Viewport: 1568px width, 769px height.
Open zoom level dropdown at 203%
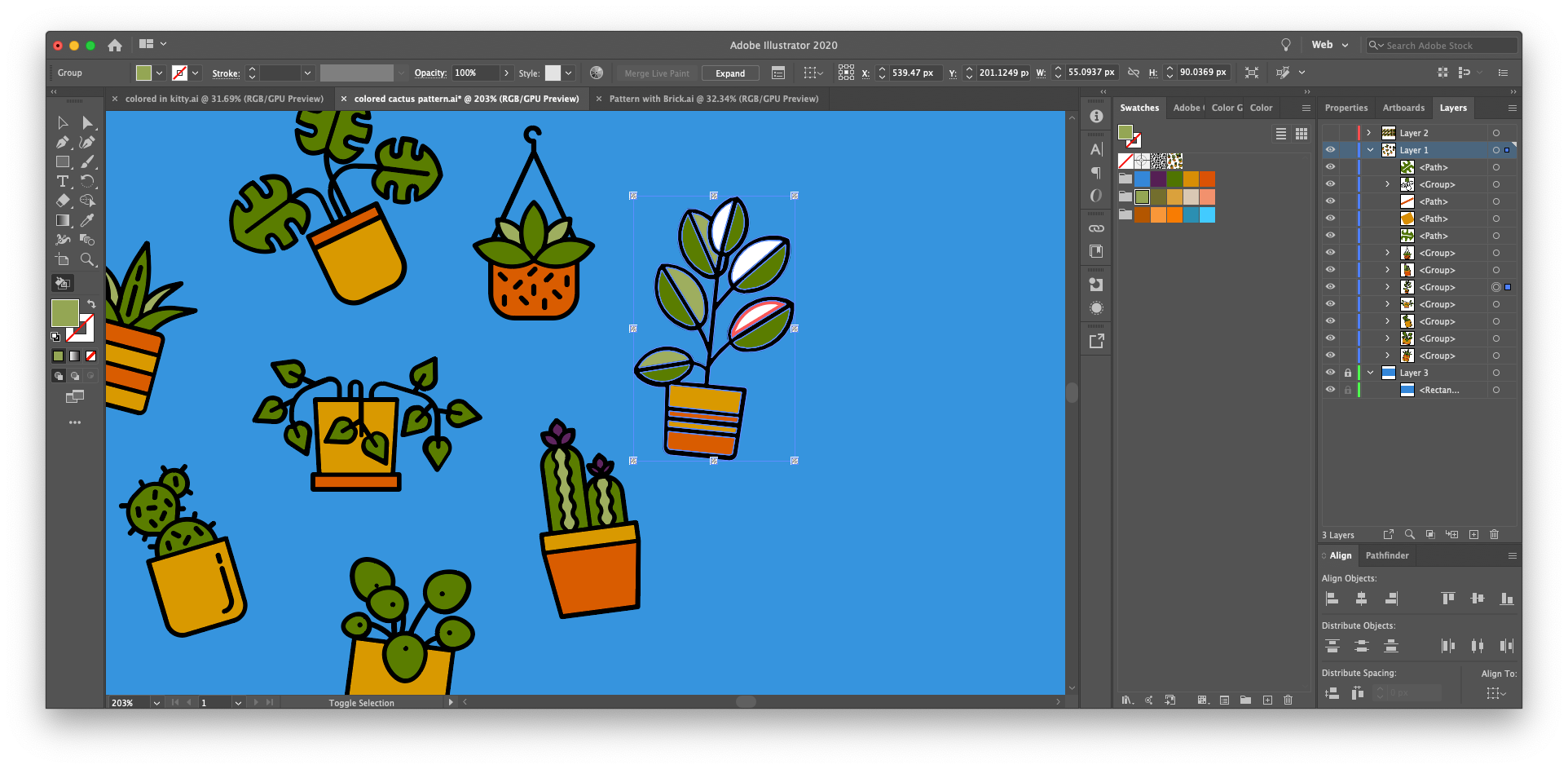(x=156, y=703)
